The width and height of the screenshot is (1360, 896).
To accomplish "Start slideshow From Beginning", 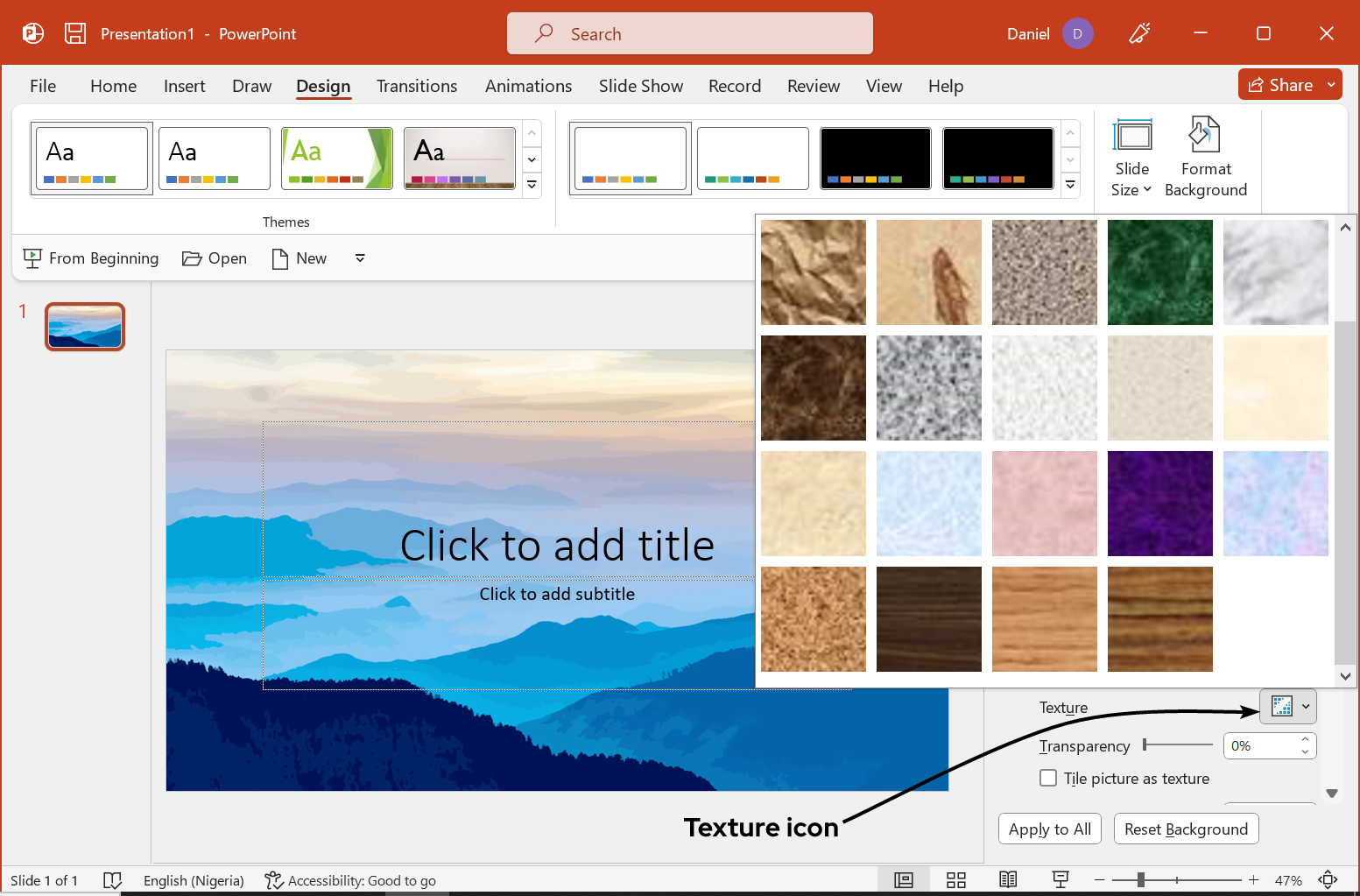I will 90,258.
